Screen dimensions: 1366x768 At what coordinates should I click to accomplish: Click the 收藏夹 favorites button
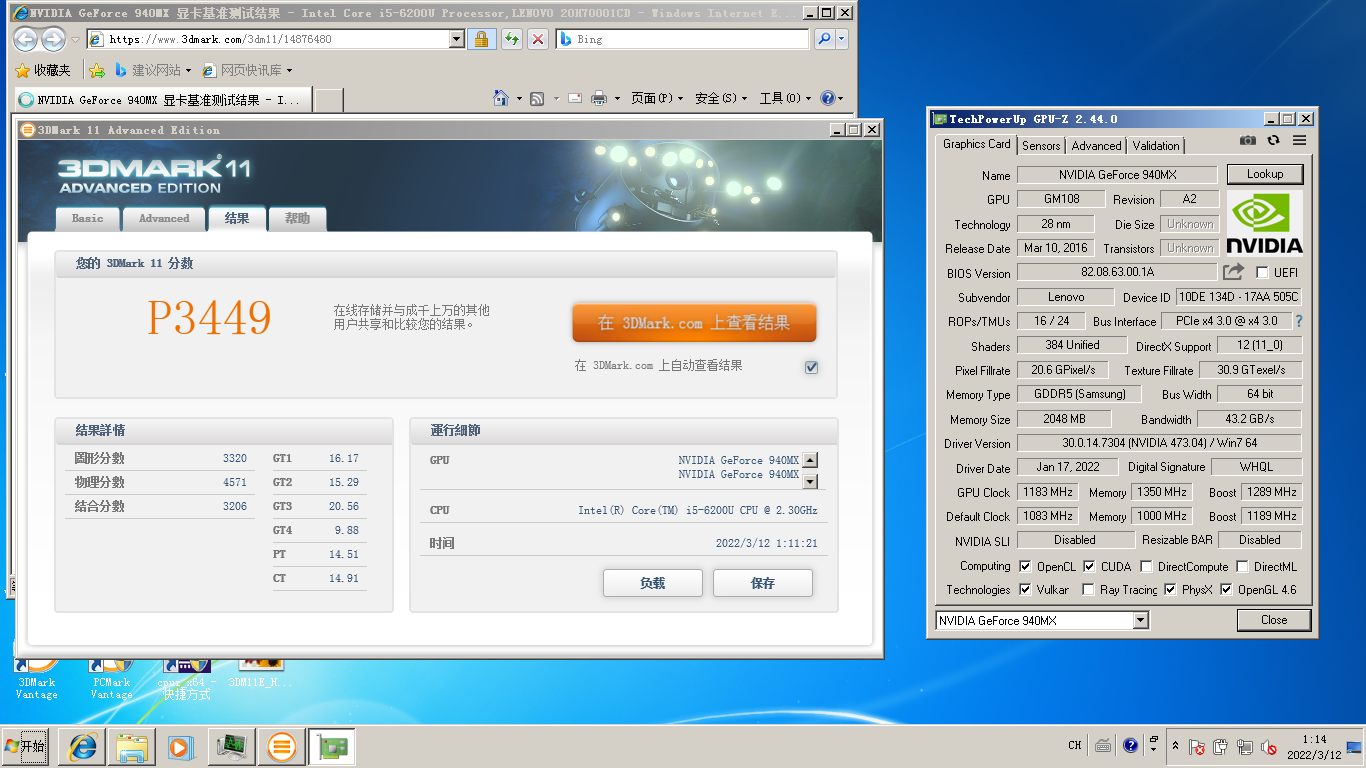tap(43, 70)
